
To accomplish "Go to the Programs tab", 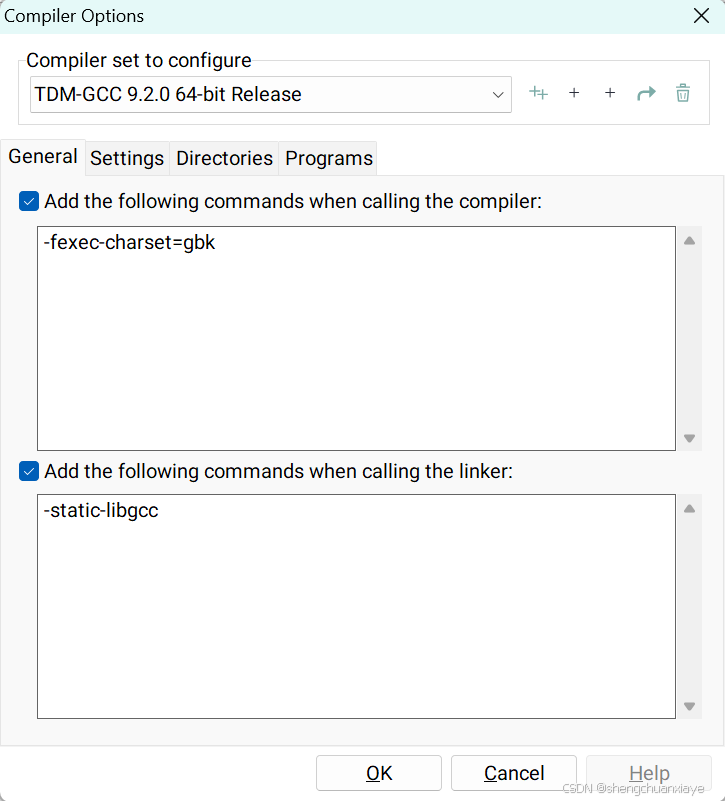I will [x=329, y=158].
